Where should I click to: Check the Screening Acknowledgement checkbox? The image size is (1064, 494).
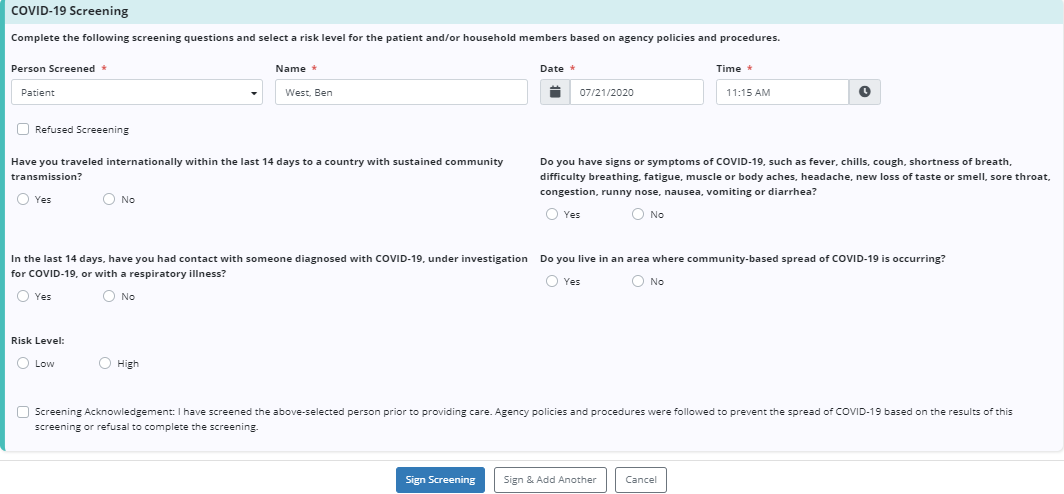[23, 412]
